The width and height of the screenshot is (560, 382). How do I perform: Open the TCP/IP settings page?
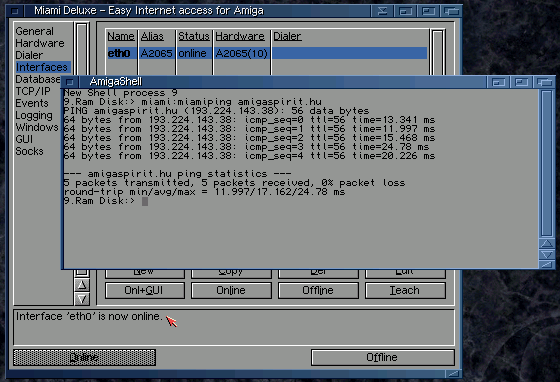(33, 91)
